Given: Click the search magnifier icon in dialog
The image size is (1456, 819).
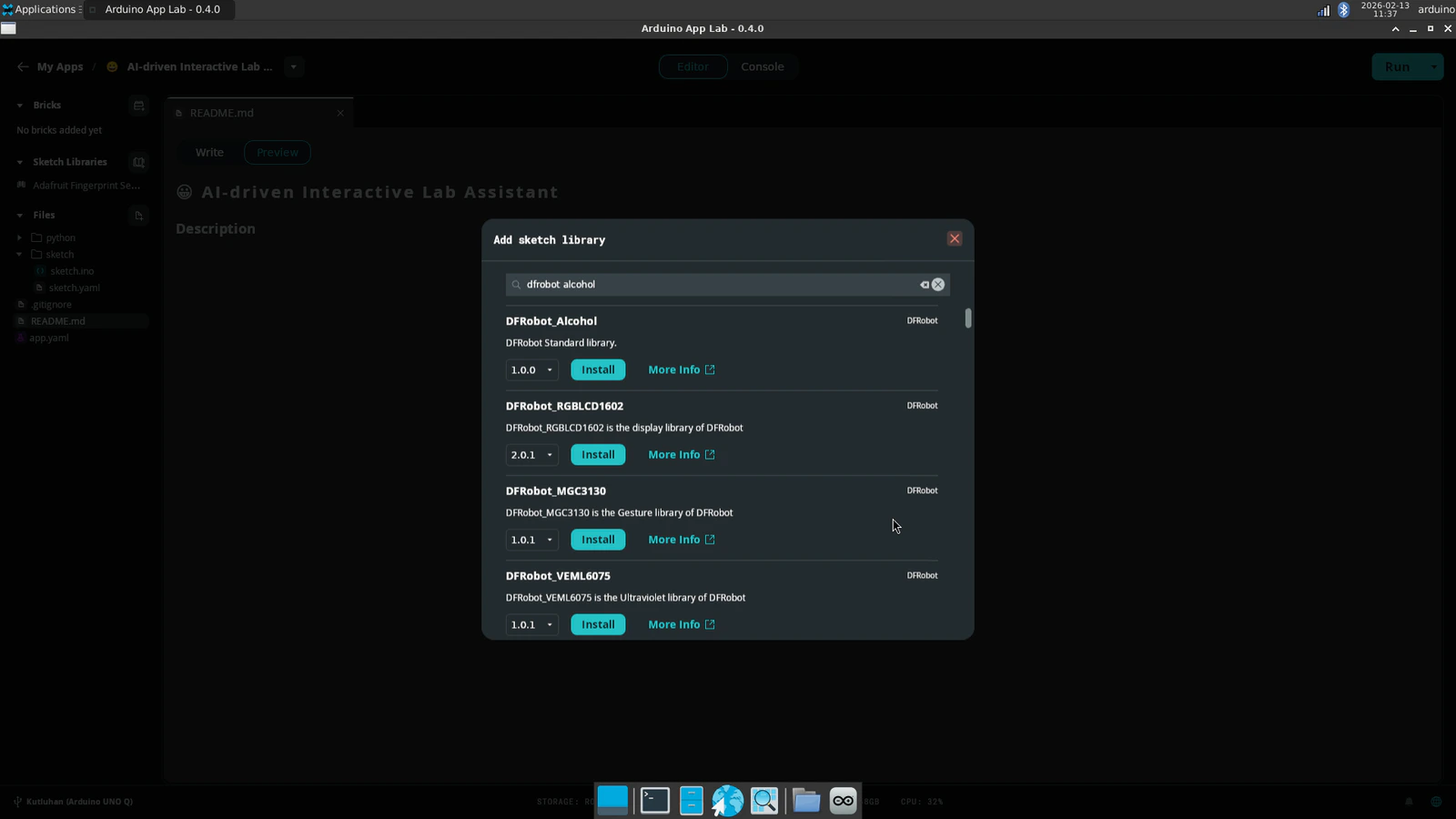Looking at the screenshot, I should (x=516, y=285).
